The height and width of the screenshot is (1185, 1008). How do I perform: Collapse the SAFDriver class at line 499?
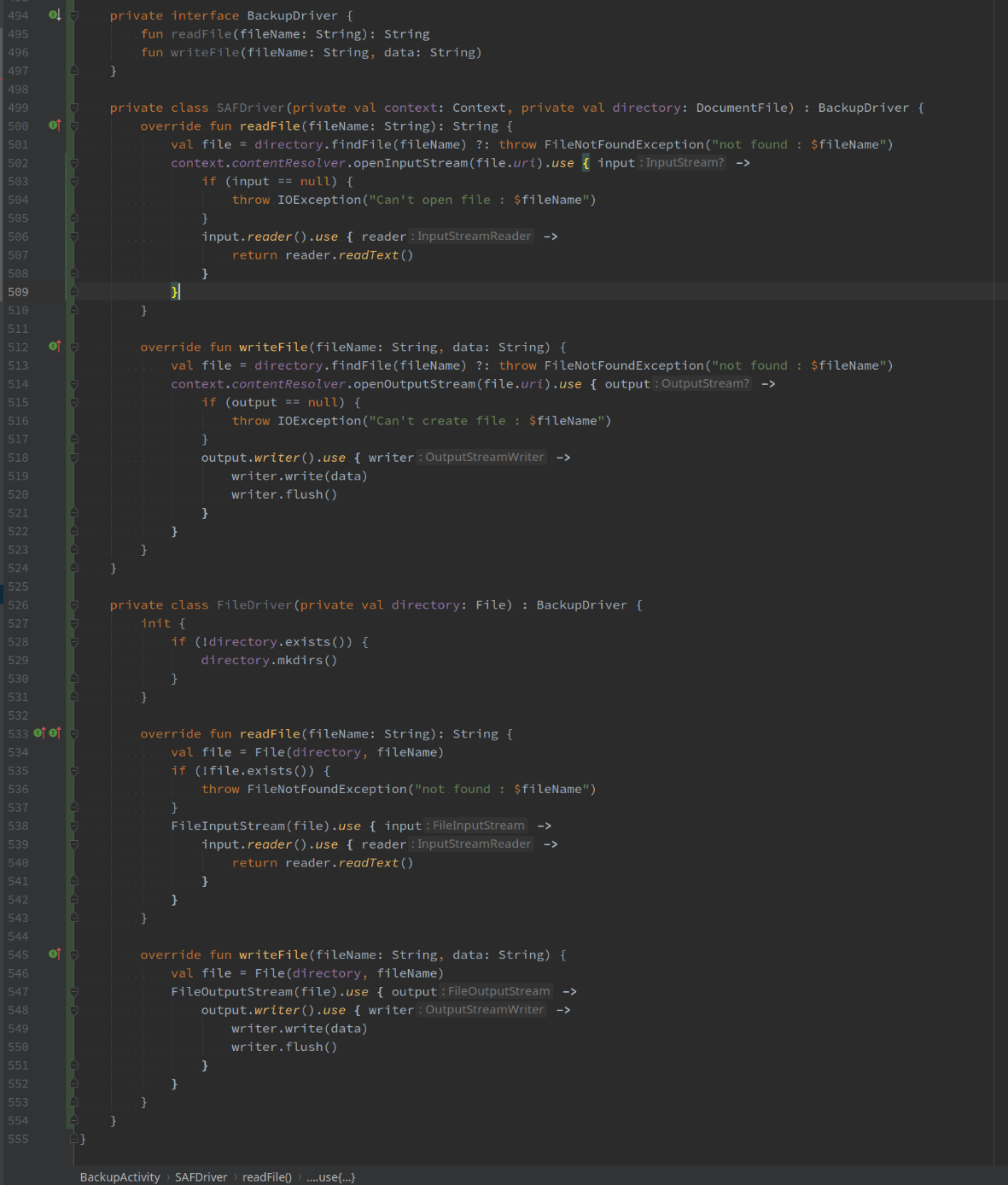pyautogui.click(x=74, y=108)
